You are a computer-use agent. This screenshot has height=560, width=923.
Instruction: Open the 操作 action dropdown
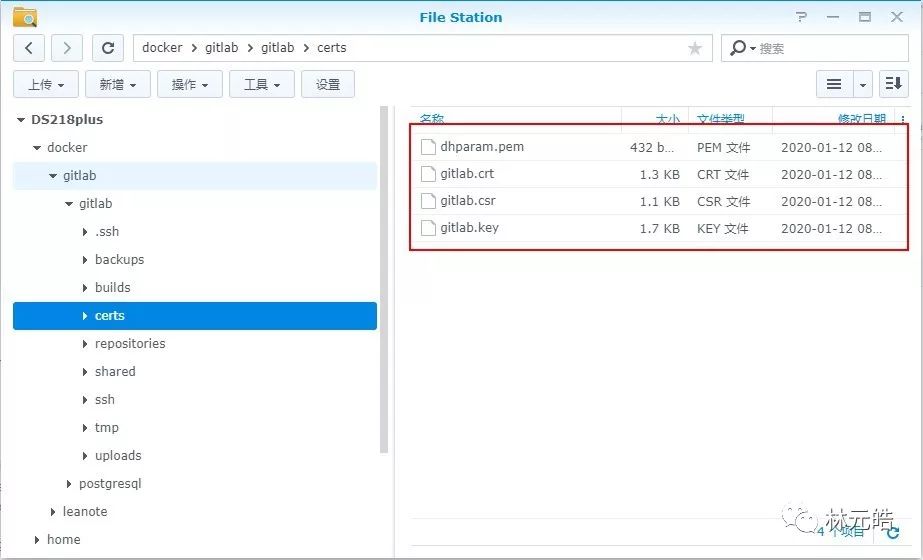pos(190,84)
